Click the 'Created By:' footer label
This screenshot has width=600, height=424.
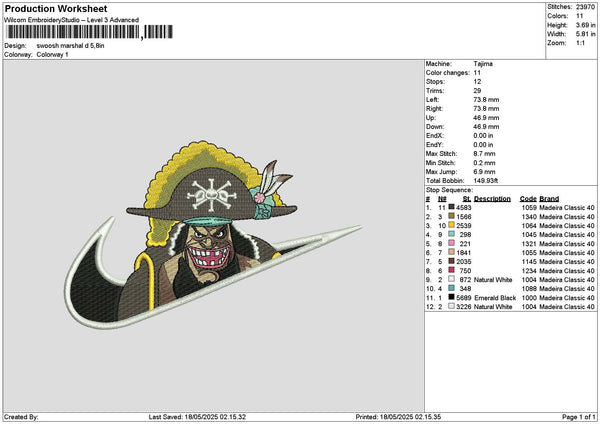point(21,417)
